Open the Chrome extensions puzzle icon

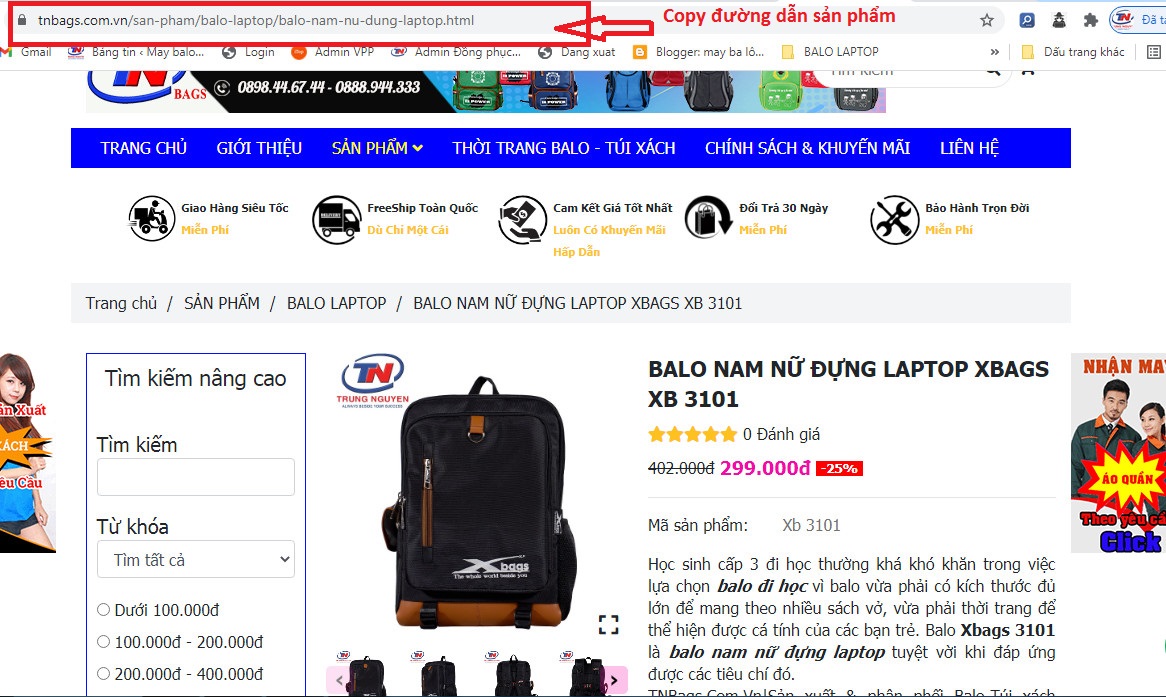click(x=1091, y=21)
